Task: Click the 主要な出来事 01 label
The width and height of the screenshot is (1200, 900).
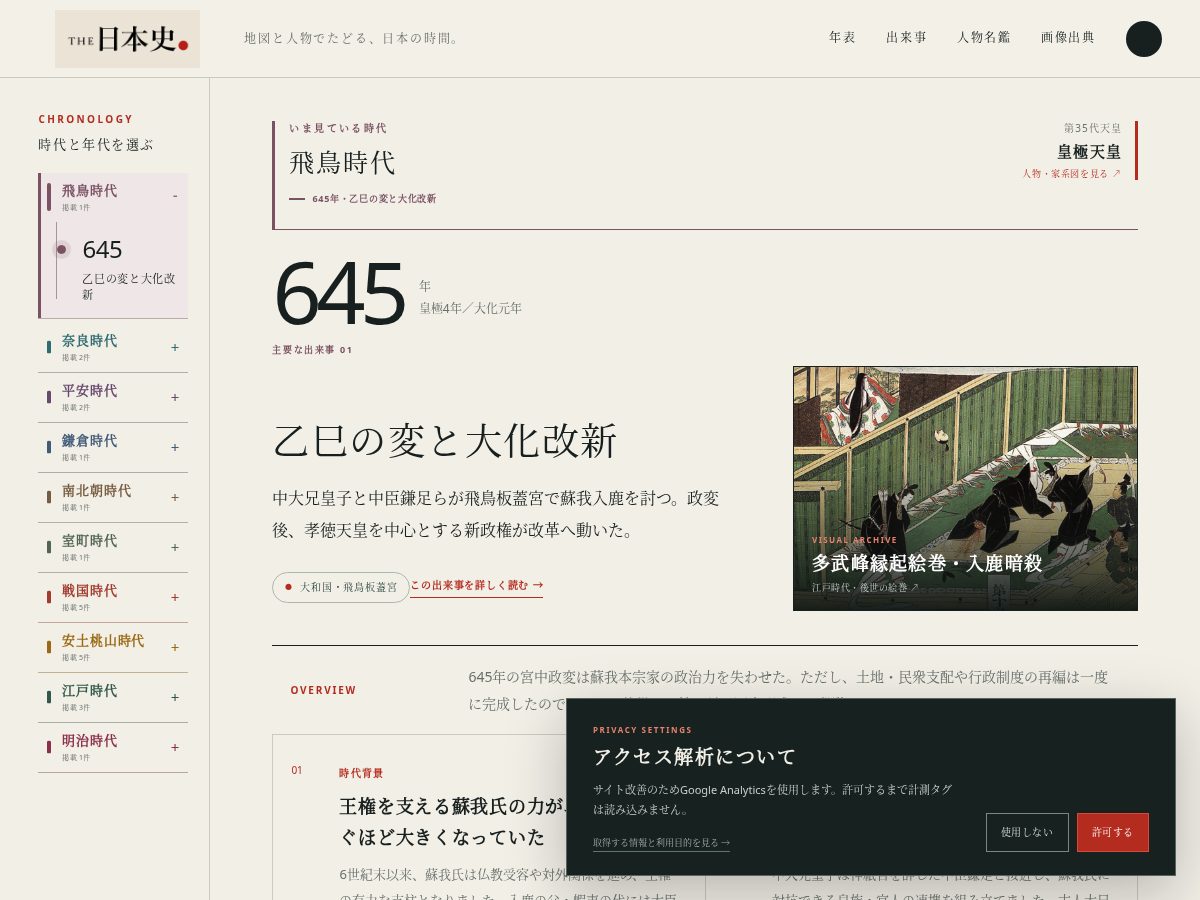Action: tap(312, 350)
